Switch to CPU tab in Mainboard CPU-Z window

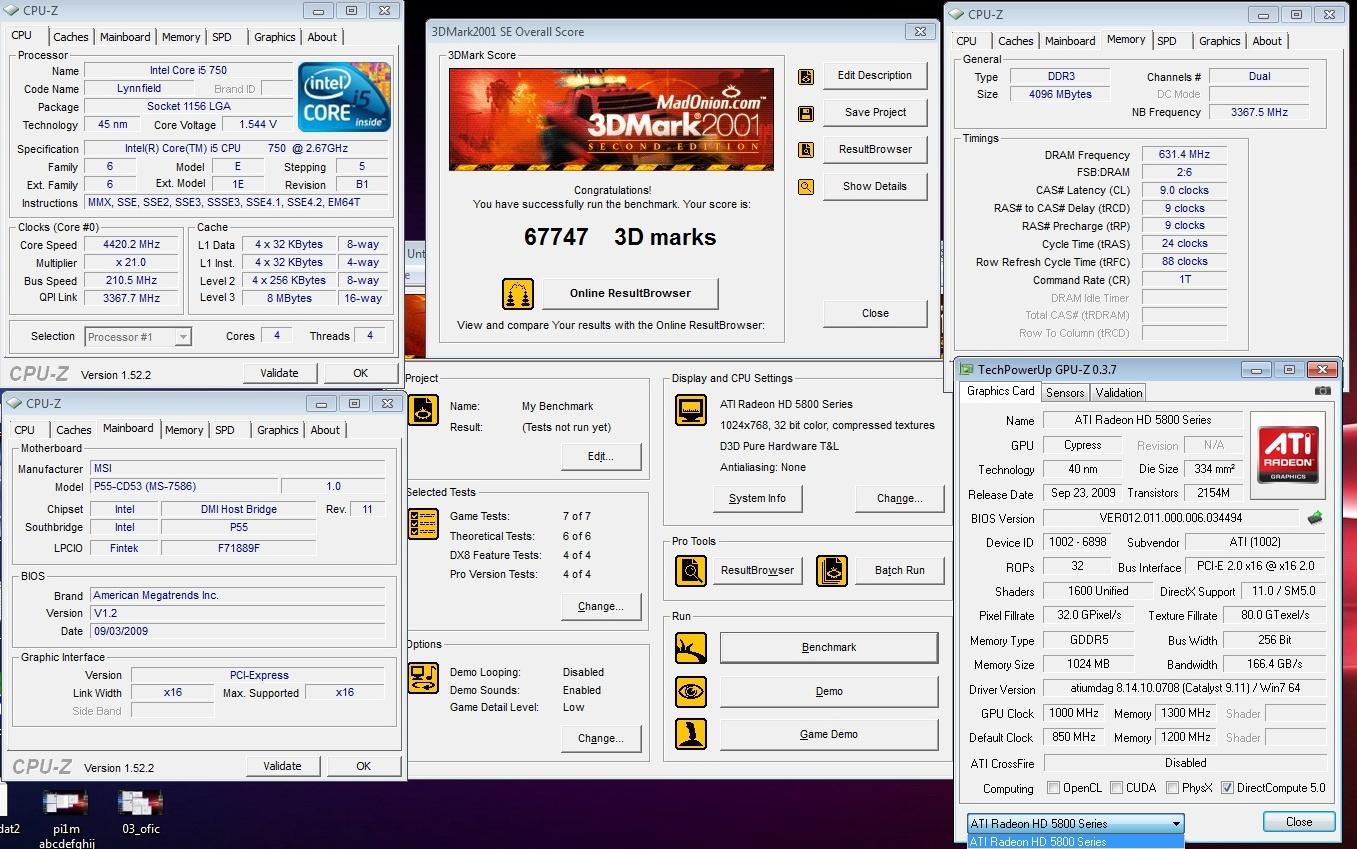(25, 430)
